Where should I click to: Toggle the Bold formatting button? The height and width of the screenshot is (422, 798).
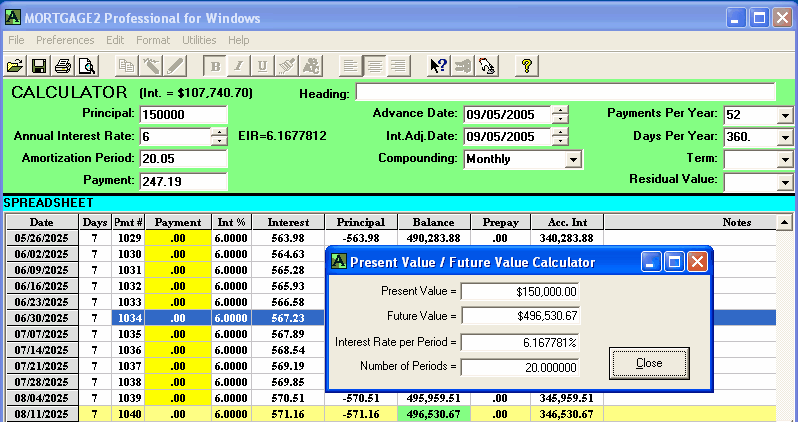tap(215, 66)
